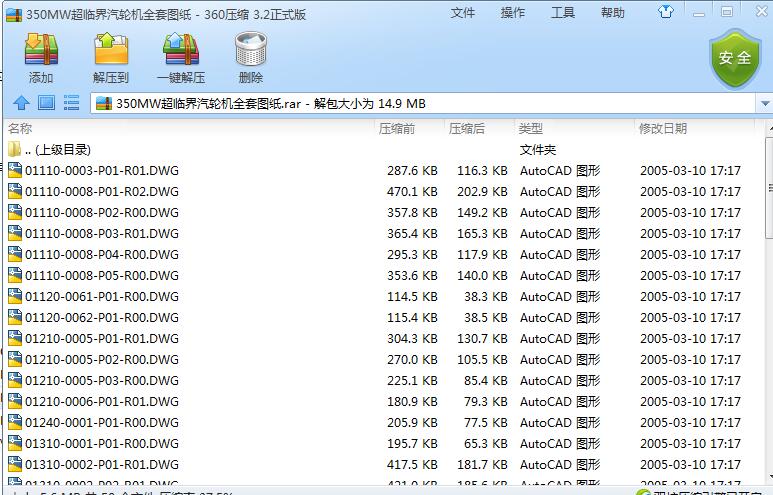Click the 删除 (Delete) trash icon
773x495 pixels.
point(251,49)
